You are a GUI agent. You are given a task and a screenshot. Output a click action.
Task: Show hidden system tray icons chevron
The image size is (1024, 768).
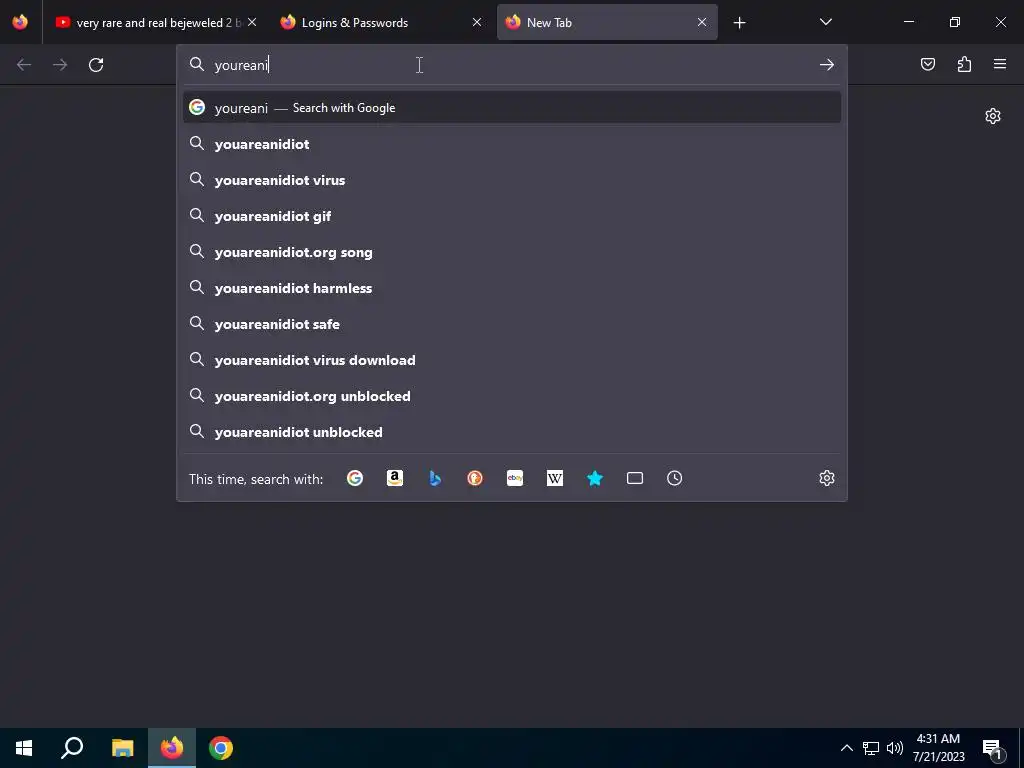tap(846, 748)
